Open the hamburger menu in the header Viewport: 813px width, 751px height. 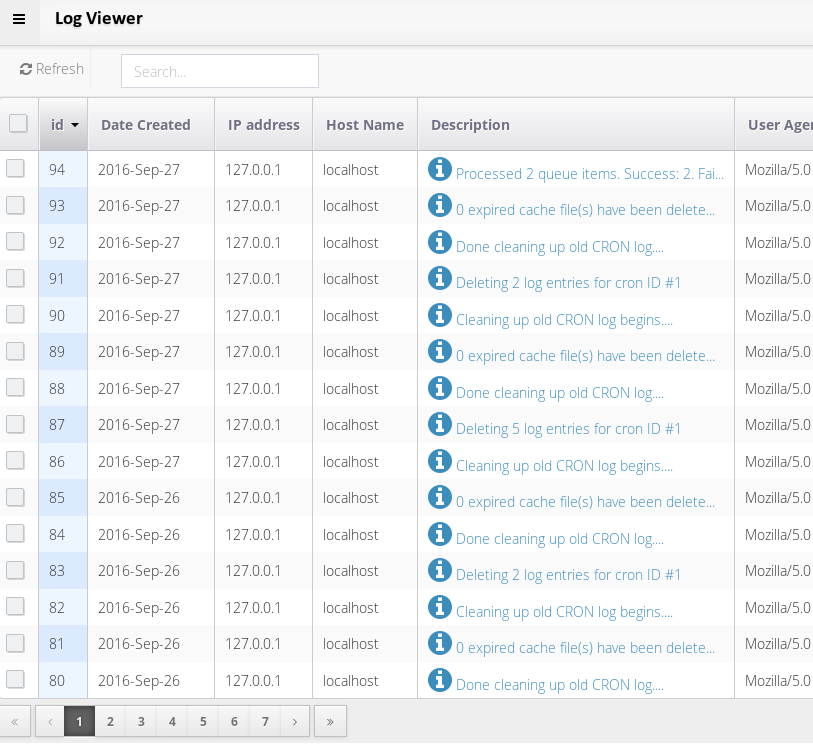pos(19,19)
